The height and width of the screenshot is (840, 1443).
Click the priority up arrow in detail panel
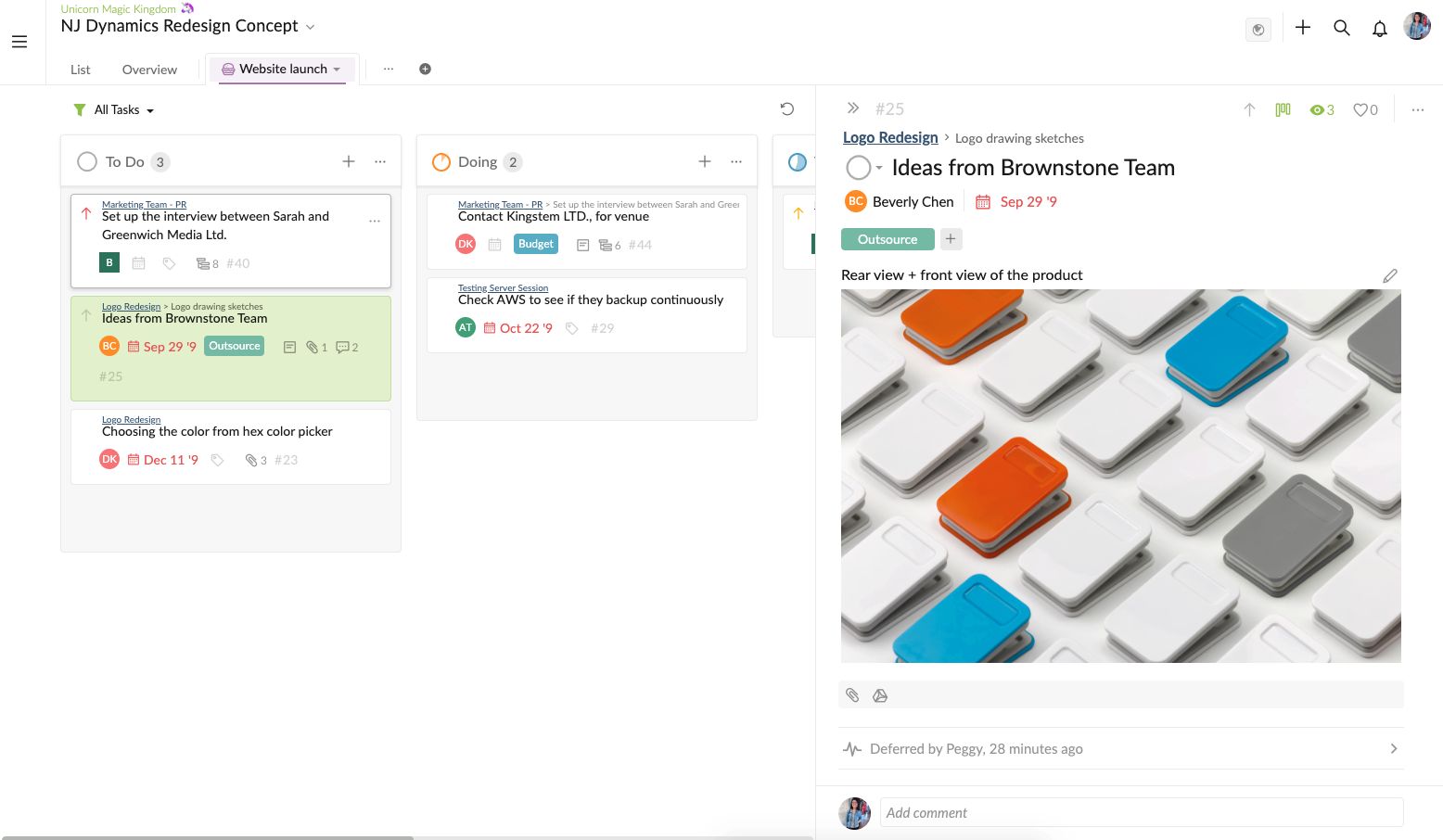1249,109
